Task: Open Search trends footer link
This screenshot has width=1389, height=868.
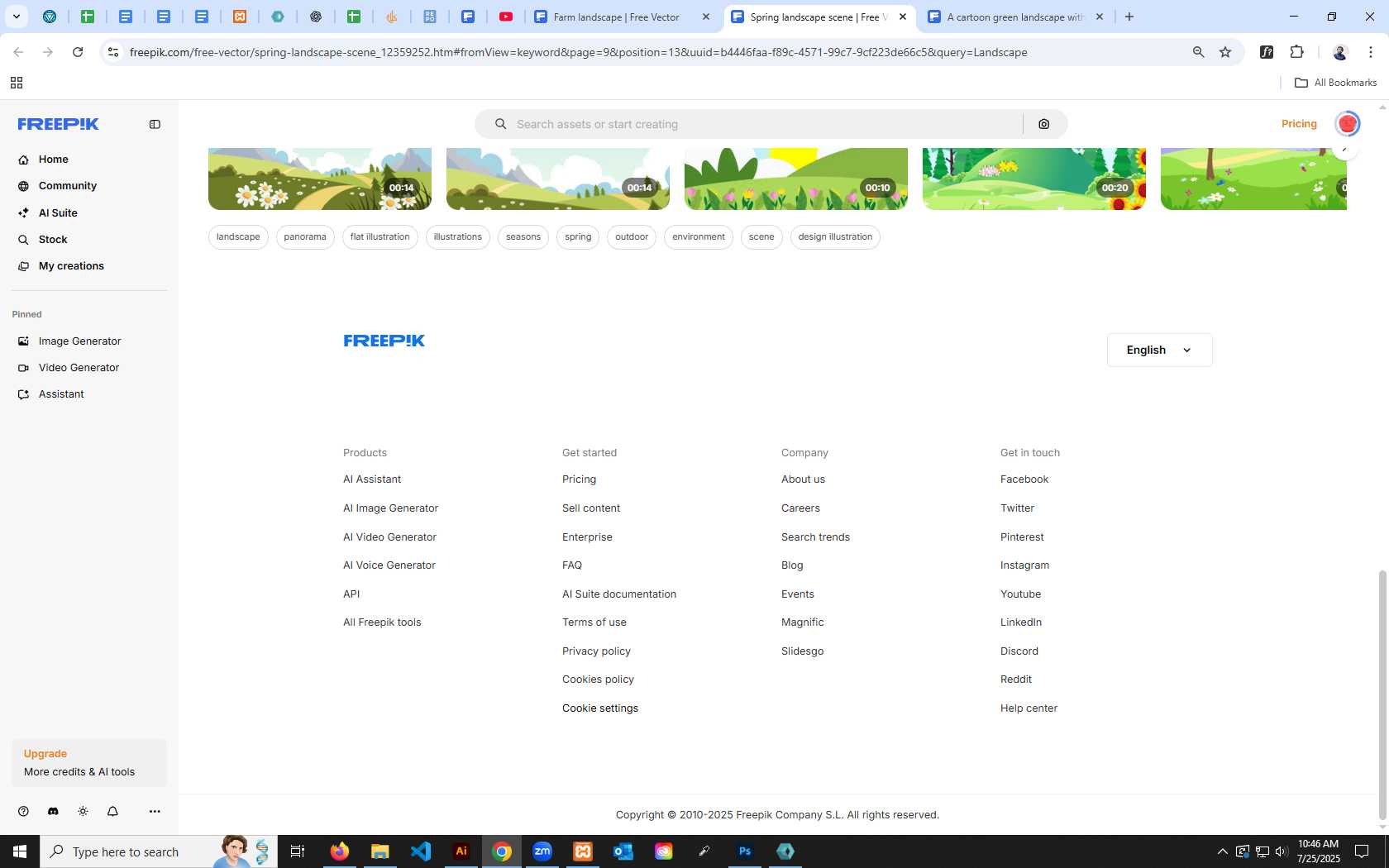Action: [x=815, y=537]
